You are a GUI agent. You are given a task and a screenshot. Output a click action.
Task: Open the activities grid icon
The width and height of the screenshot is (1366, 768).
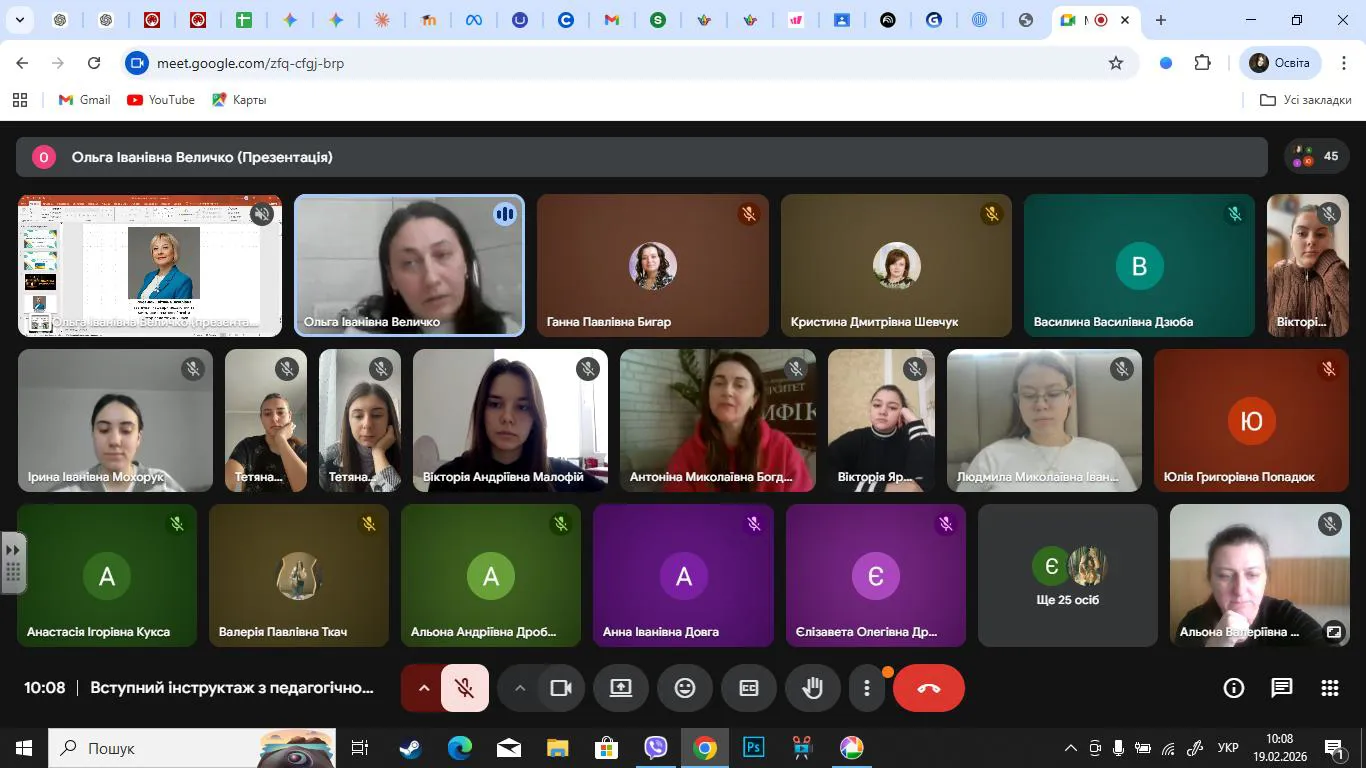tap(1329, 688)
